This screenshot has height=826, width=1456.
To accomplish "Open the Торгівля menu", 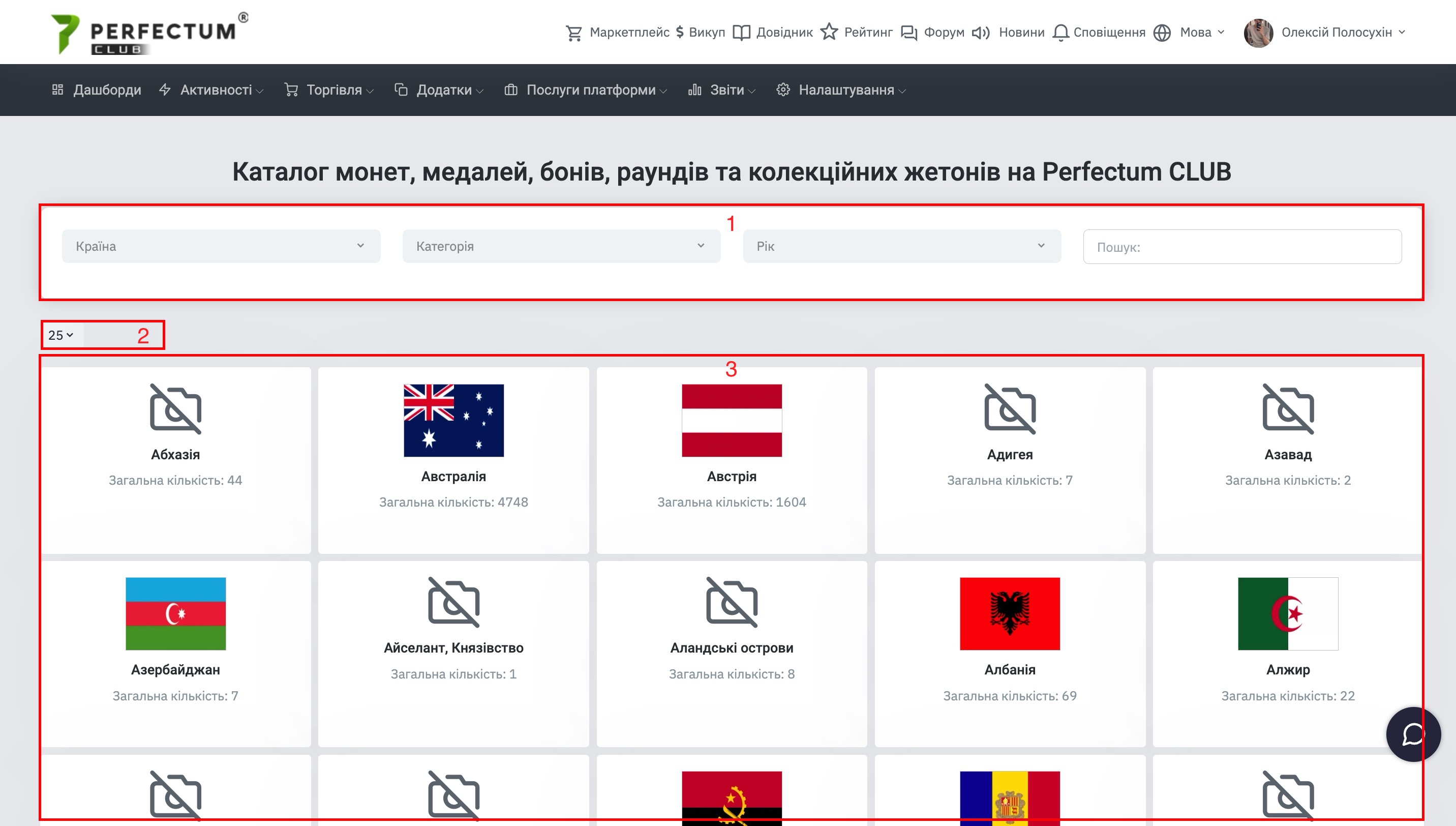I will pyautogui.click(x=329, y=90).
